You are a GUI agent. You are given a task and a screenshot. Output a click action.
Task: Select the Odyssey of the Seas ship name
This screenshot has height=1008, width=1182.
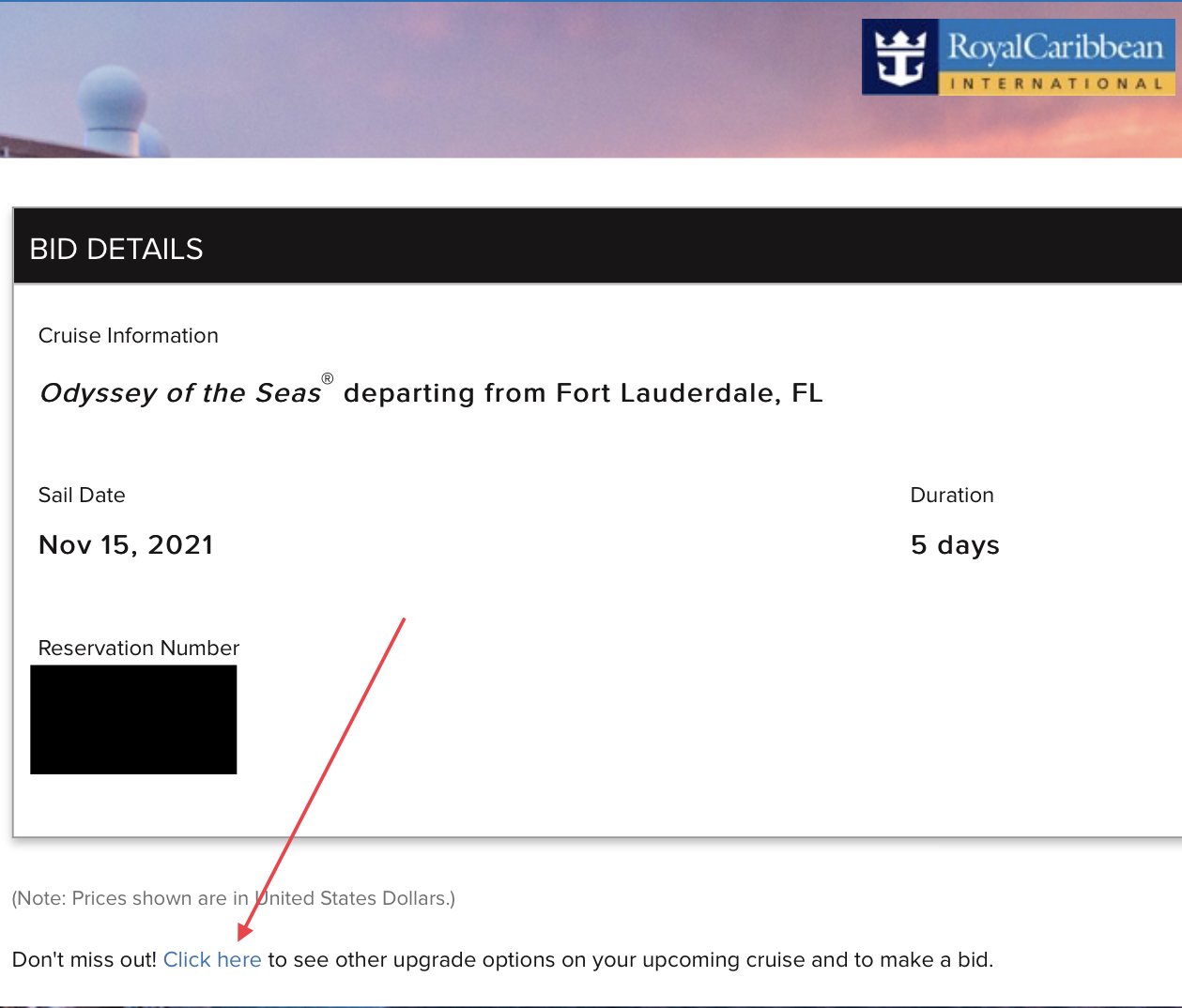[x=180, y=392]
